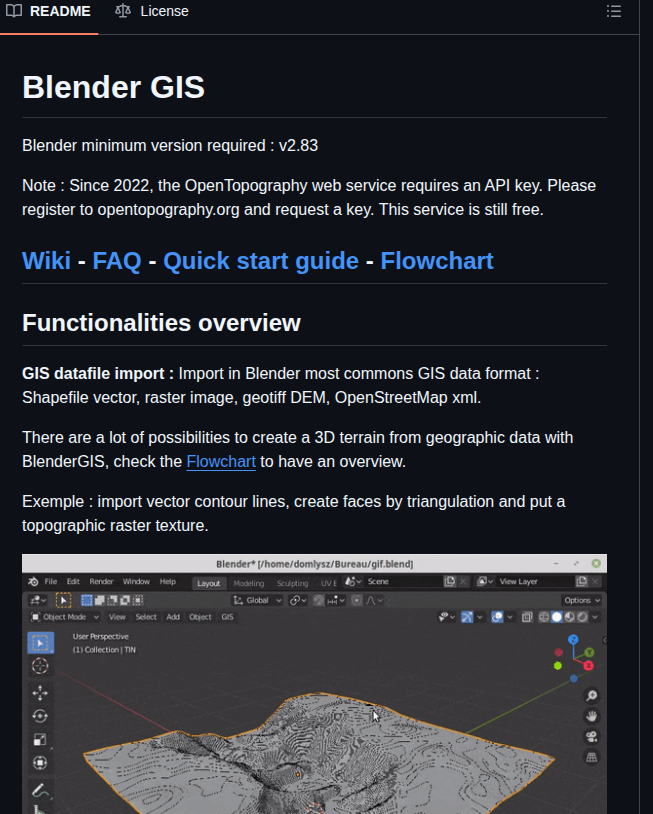This screenshot has width=653, height=814.
Task: Open the Render menu in Blender
Action: click(101, 581)
